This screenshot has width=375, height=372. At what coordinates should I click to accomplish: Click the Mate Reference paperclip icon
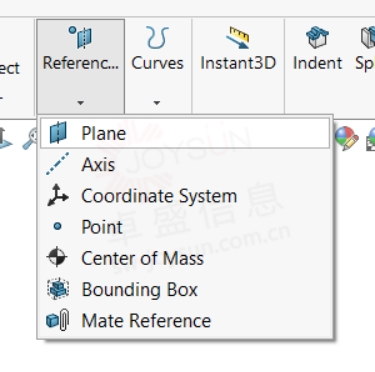click(x=58, y=320)
